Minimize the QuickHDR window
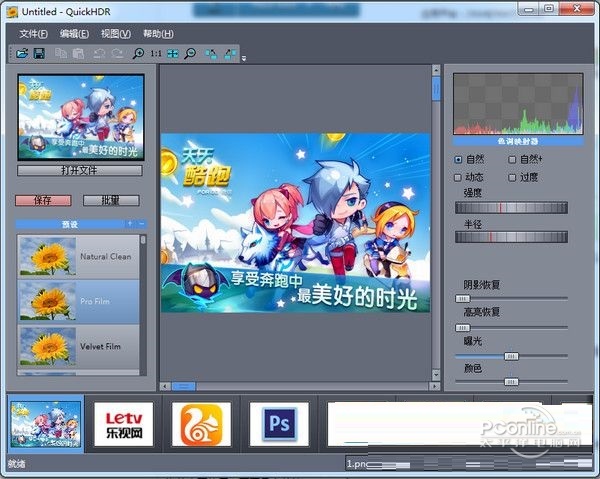 [529, 9]
